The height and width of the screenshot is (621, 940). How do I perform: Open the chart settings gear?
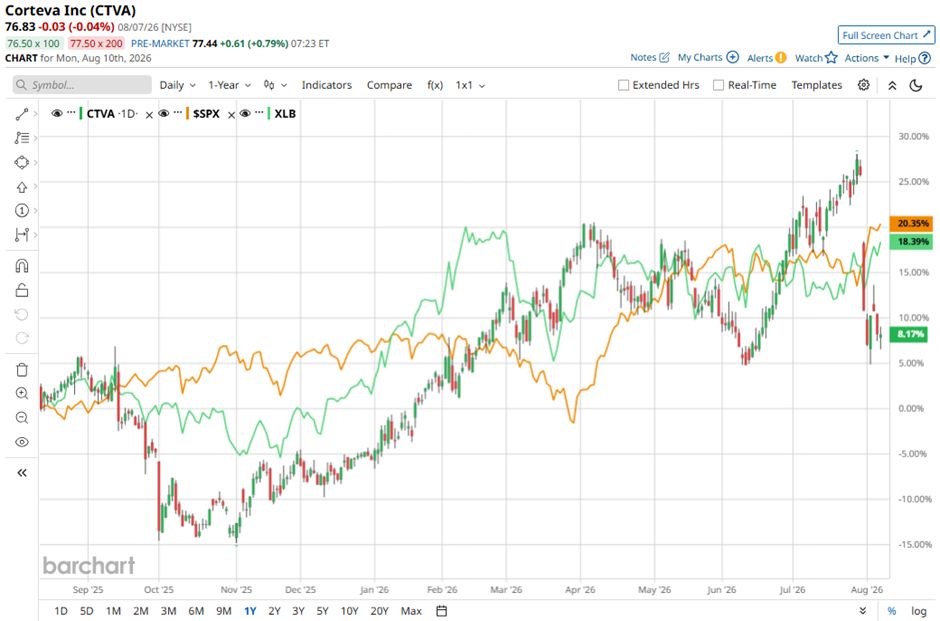click(863, 85)
